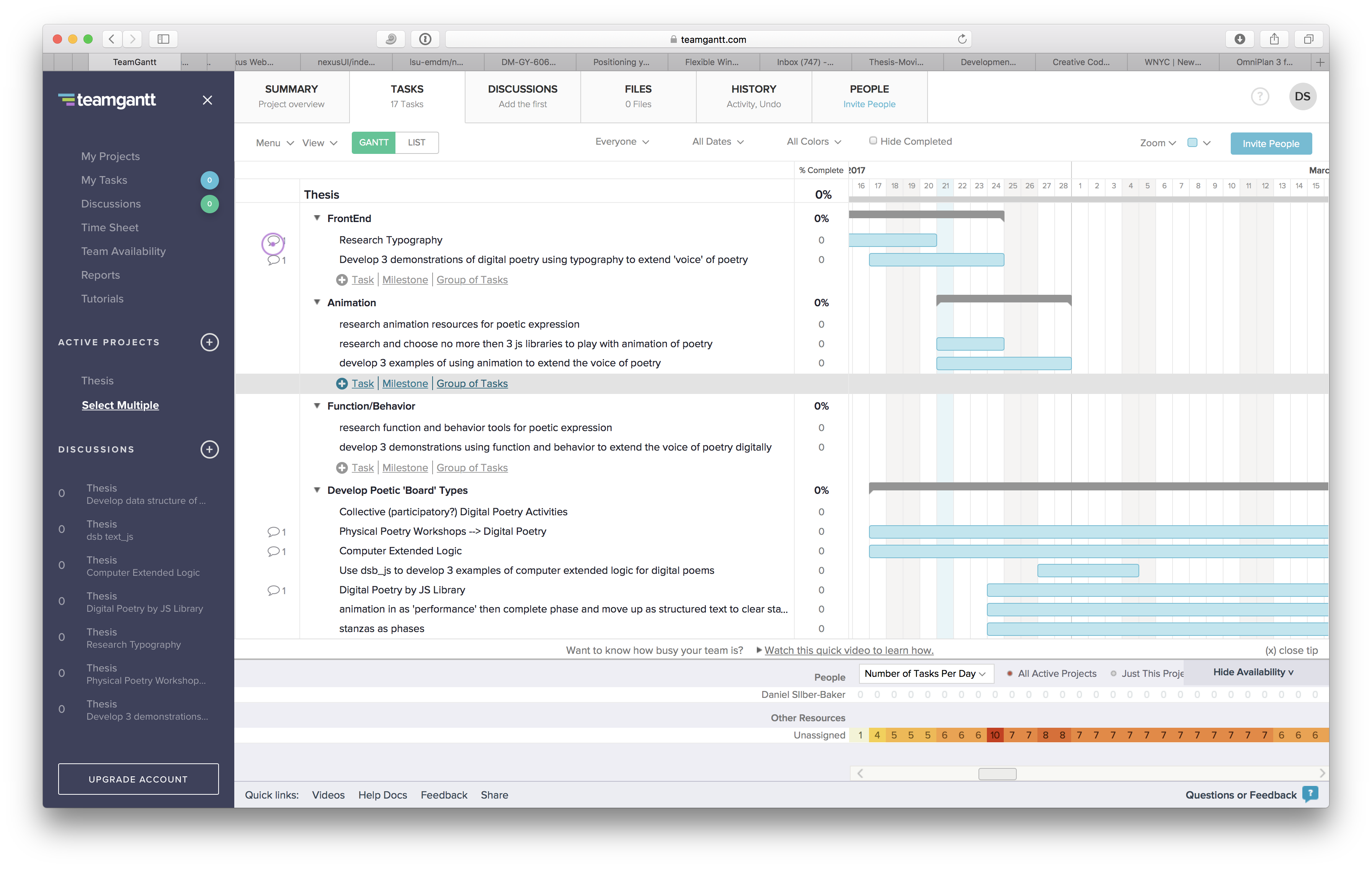Viewport: 1372px width, 869px height.
Task: Click Hide Availability toggle
Action: [x=1253, y=672]
